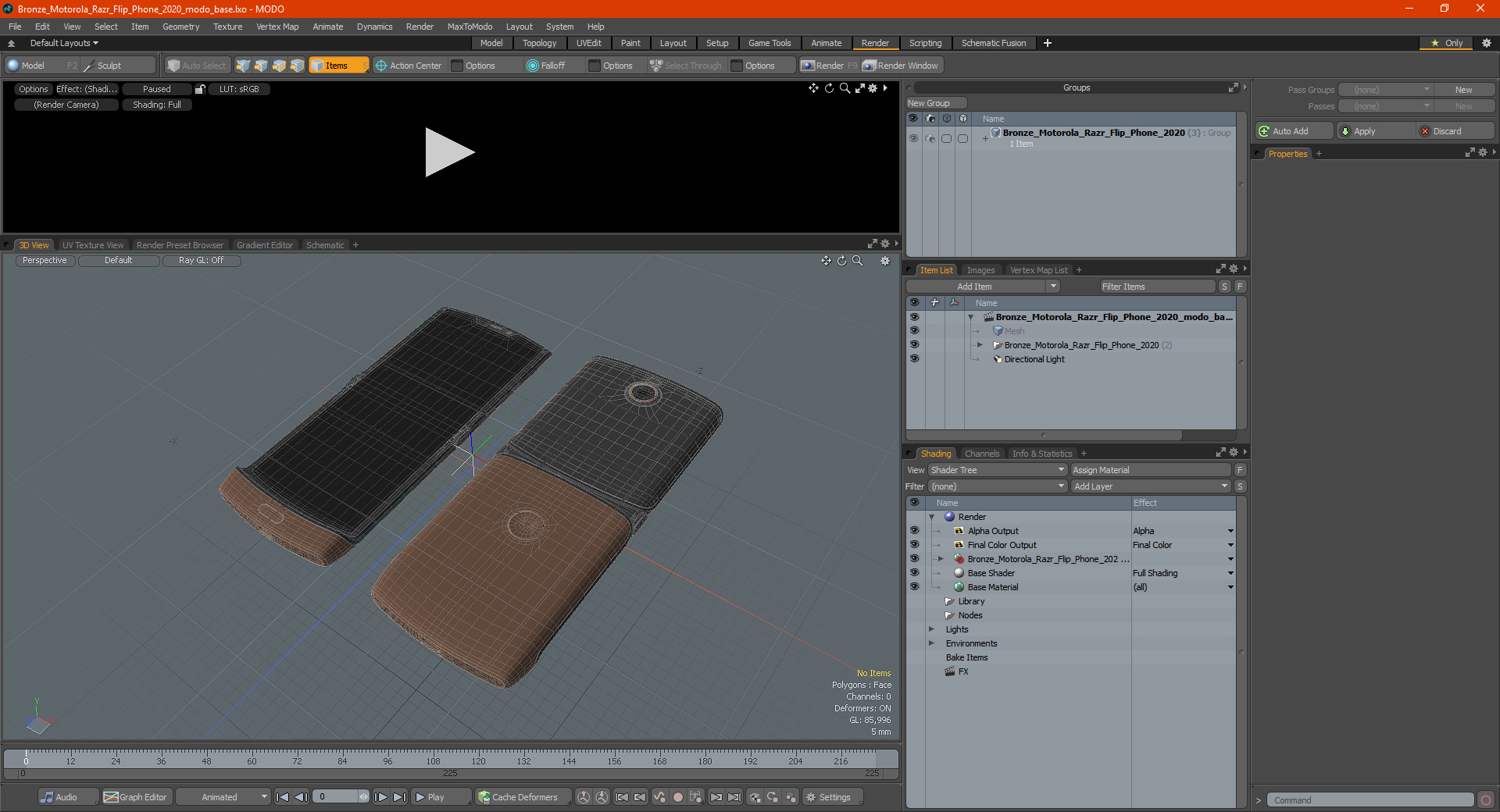The image size is (1500, 812).
Task: Expand Lights in Shader Tree
Action: [x=931, y=629]
